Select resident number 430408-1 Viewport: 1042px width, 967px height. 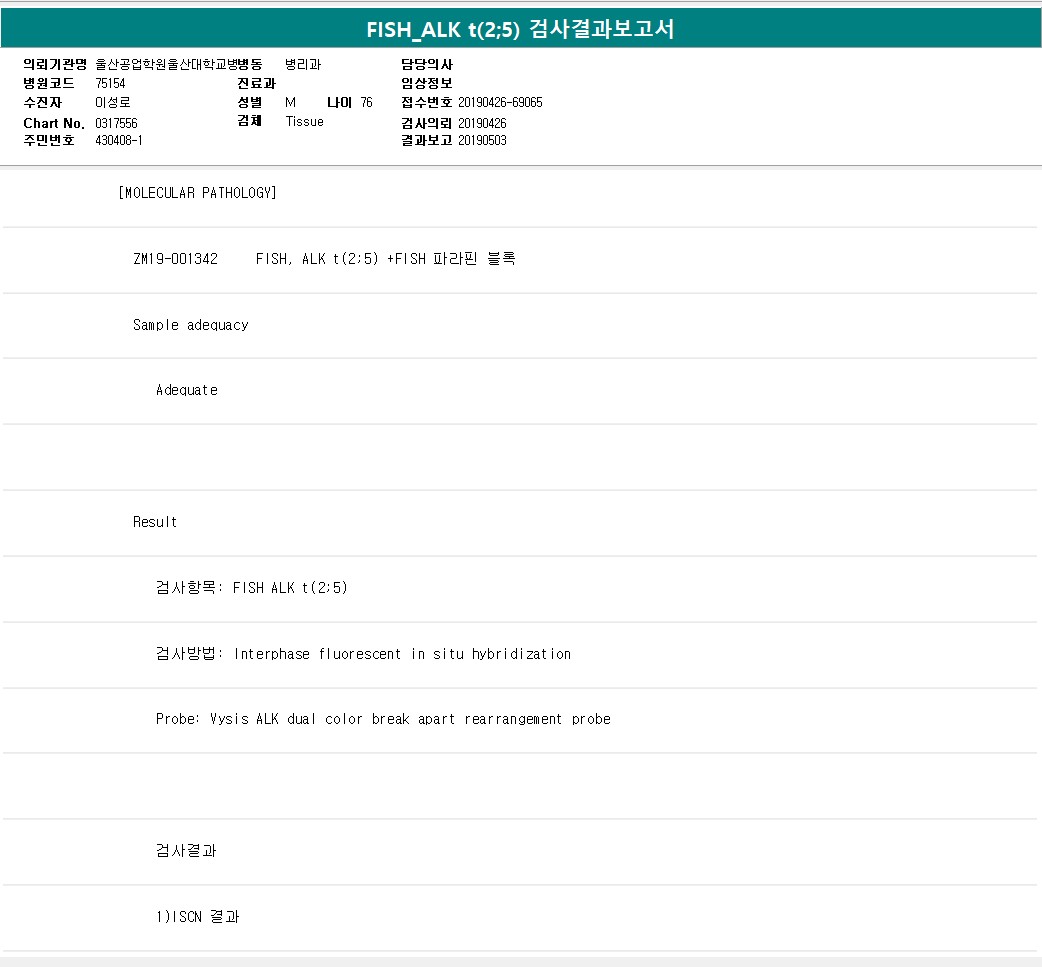[119, 140]
